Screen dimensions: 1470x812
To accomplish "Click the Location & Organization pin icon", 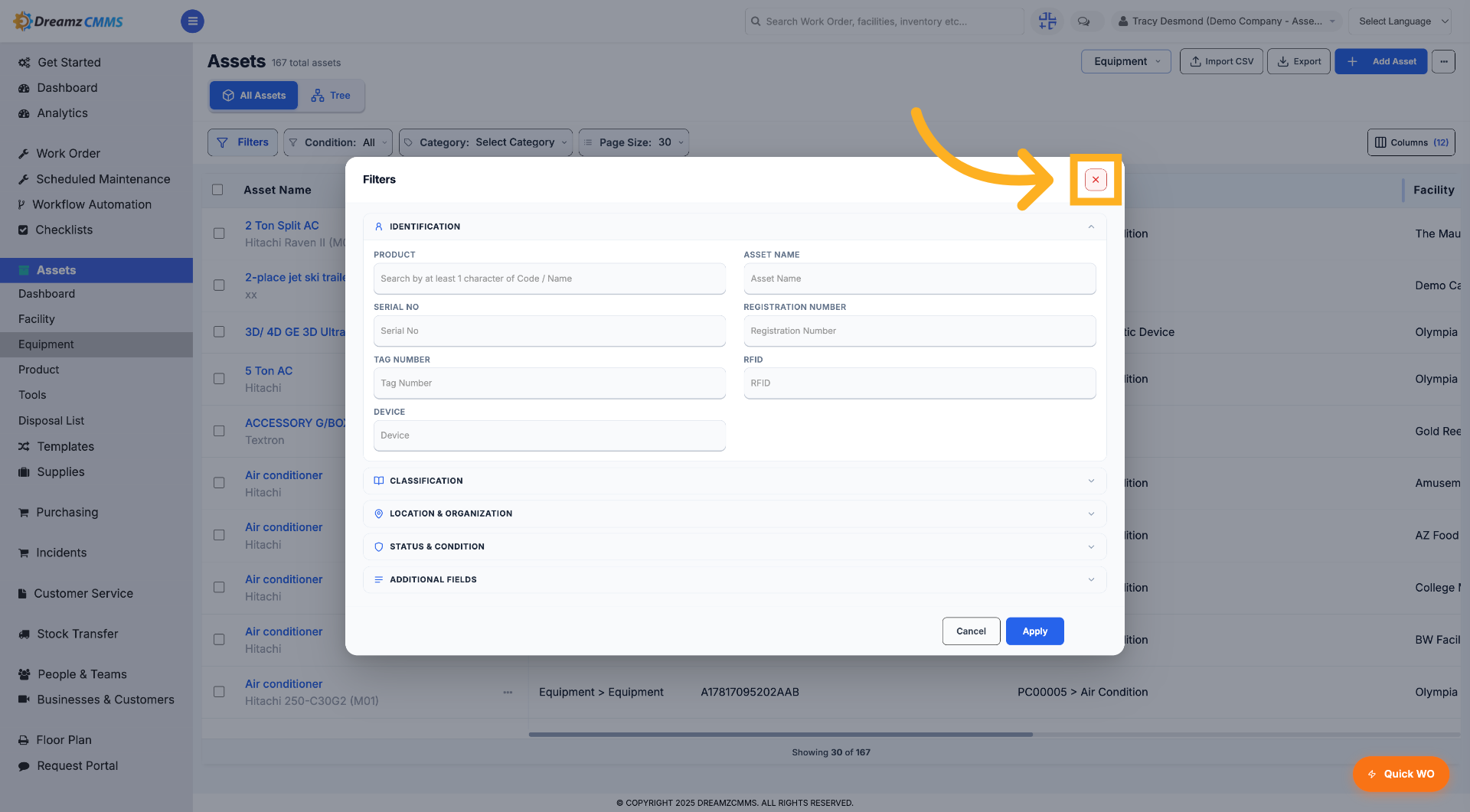I will pos(378,514).
